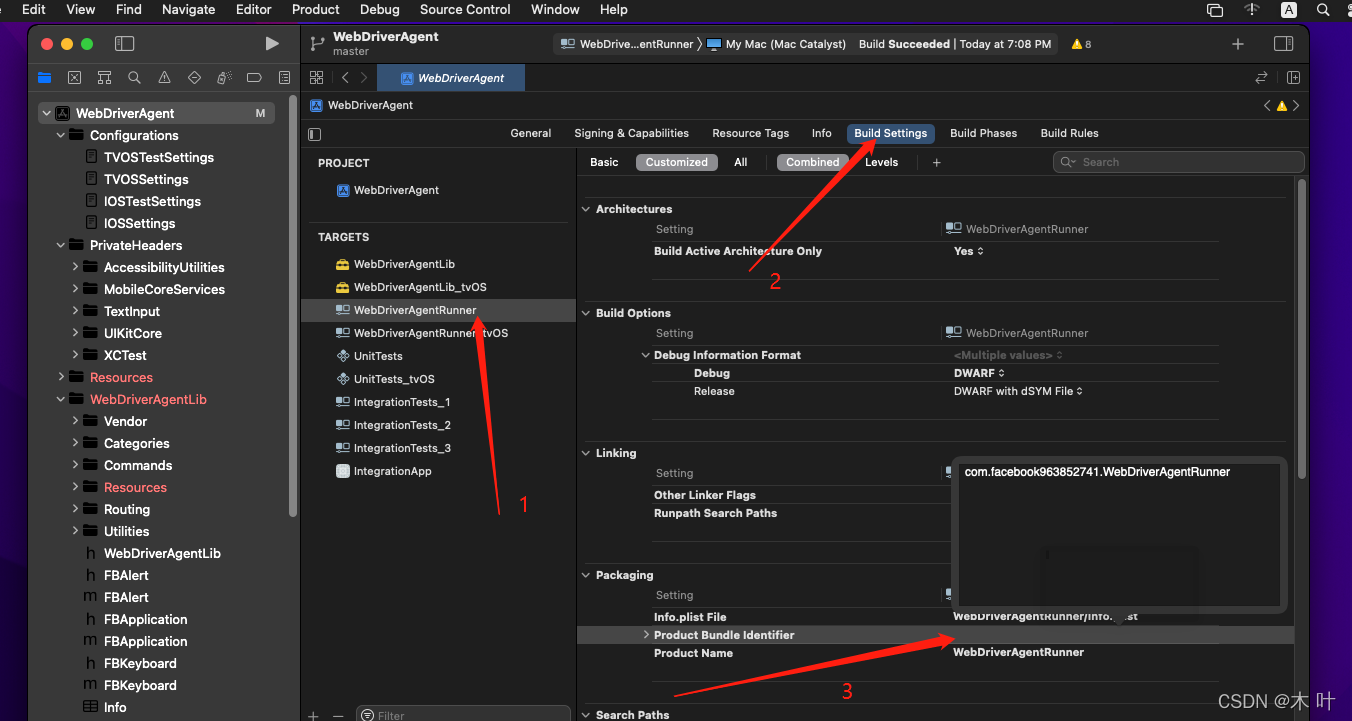Open the Build Rules tab
Screen dimensions: 1352x721
(1069, 133)
